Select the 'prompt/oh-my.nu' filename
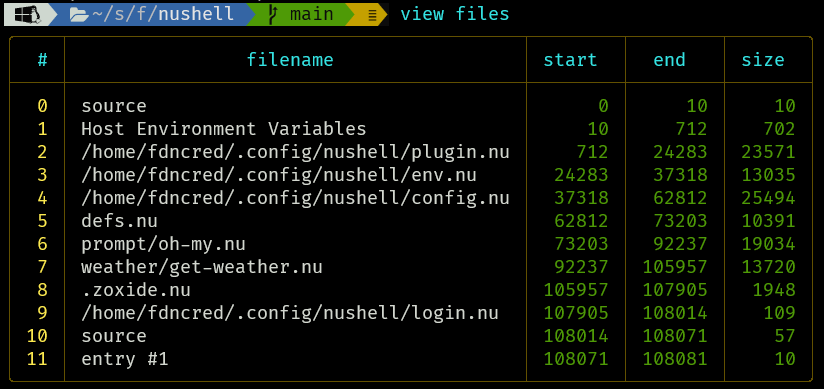This screenshot has width=824, height=389. coord(163,244)
